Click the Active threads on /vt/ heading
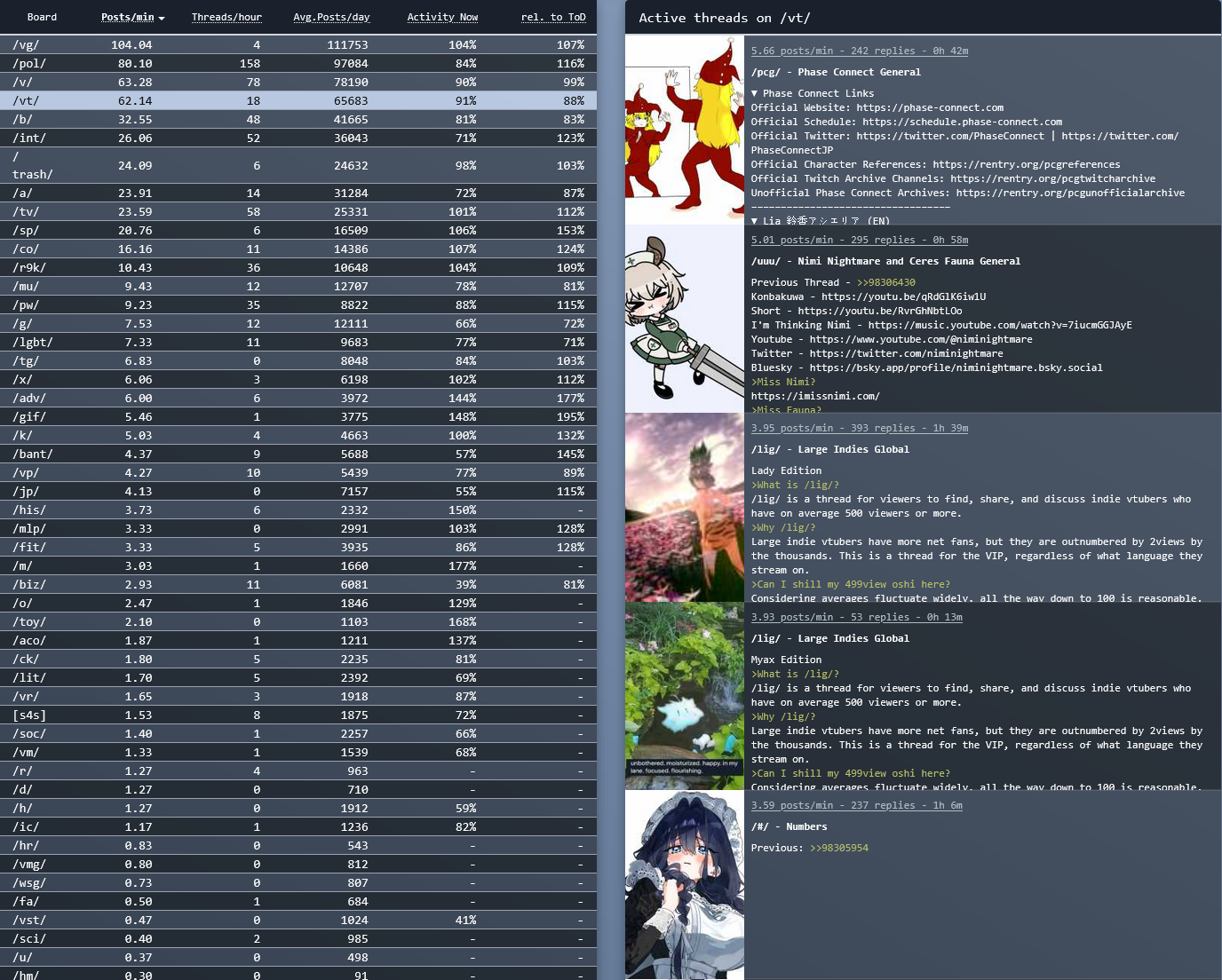Image resolution: width=1222 pixels, height=980 pixels. coord(725,18)
